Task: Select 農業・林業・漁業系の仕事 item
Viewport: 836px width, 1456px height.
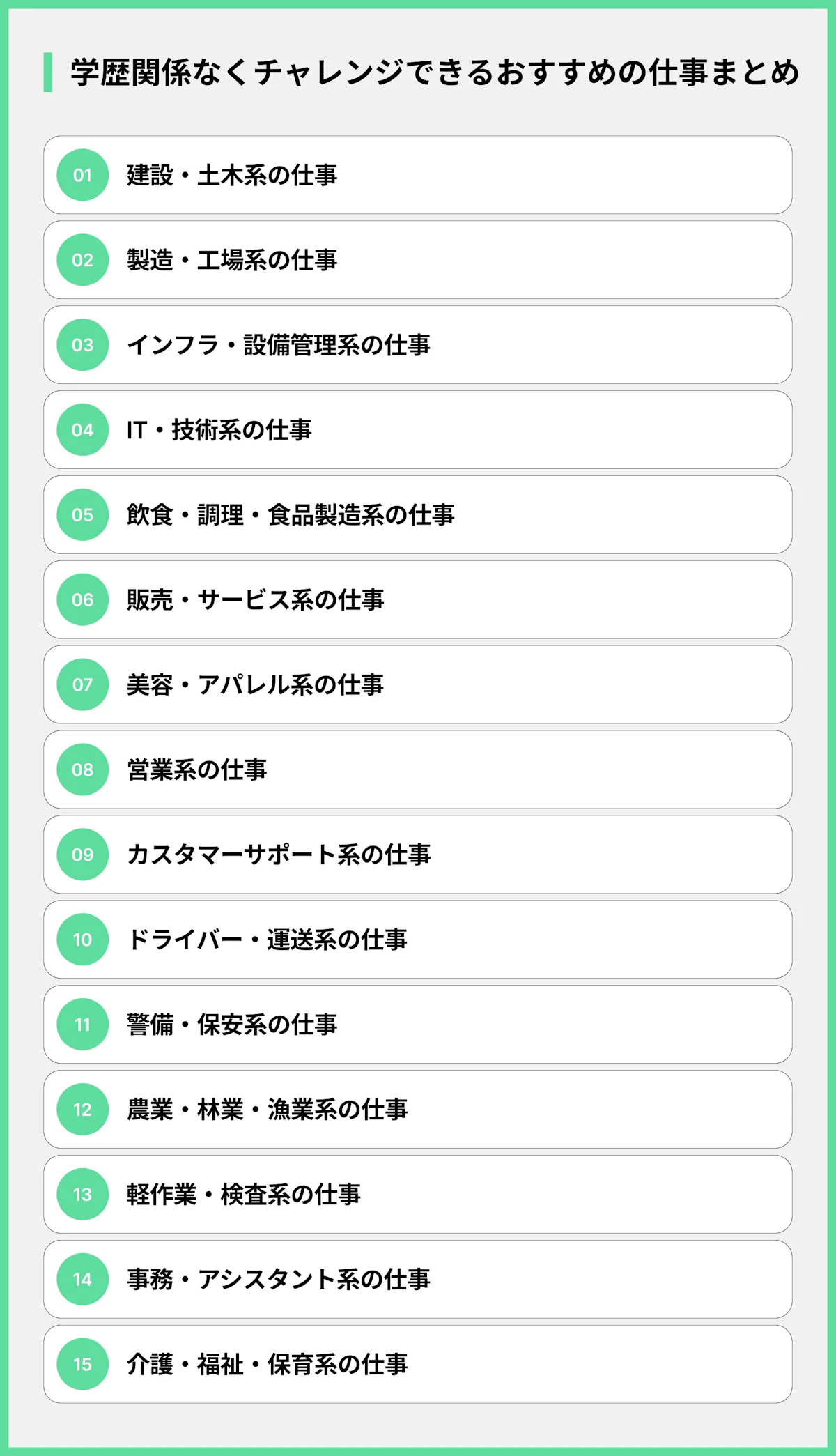Action: tap(267, 1110)
